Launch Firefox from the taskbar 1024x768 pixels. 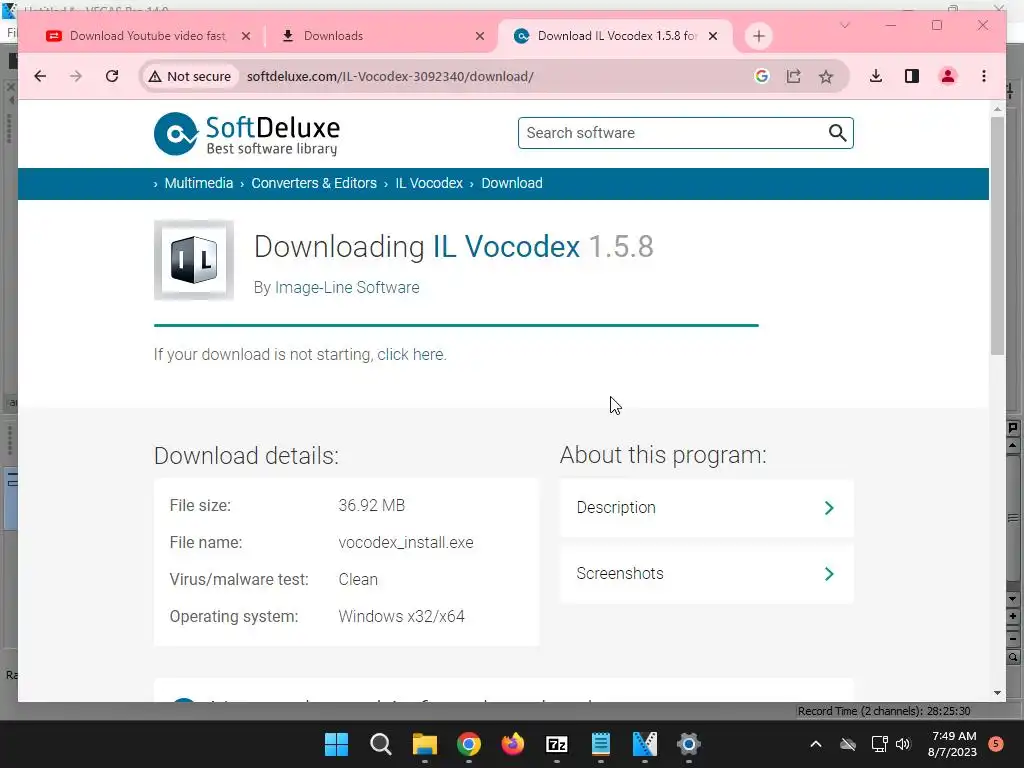[x=513, y=744]
